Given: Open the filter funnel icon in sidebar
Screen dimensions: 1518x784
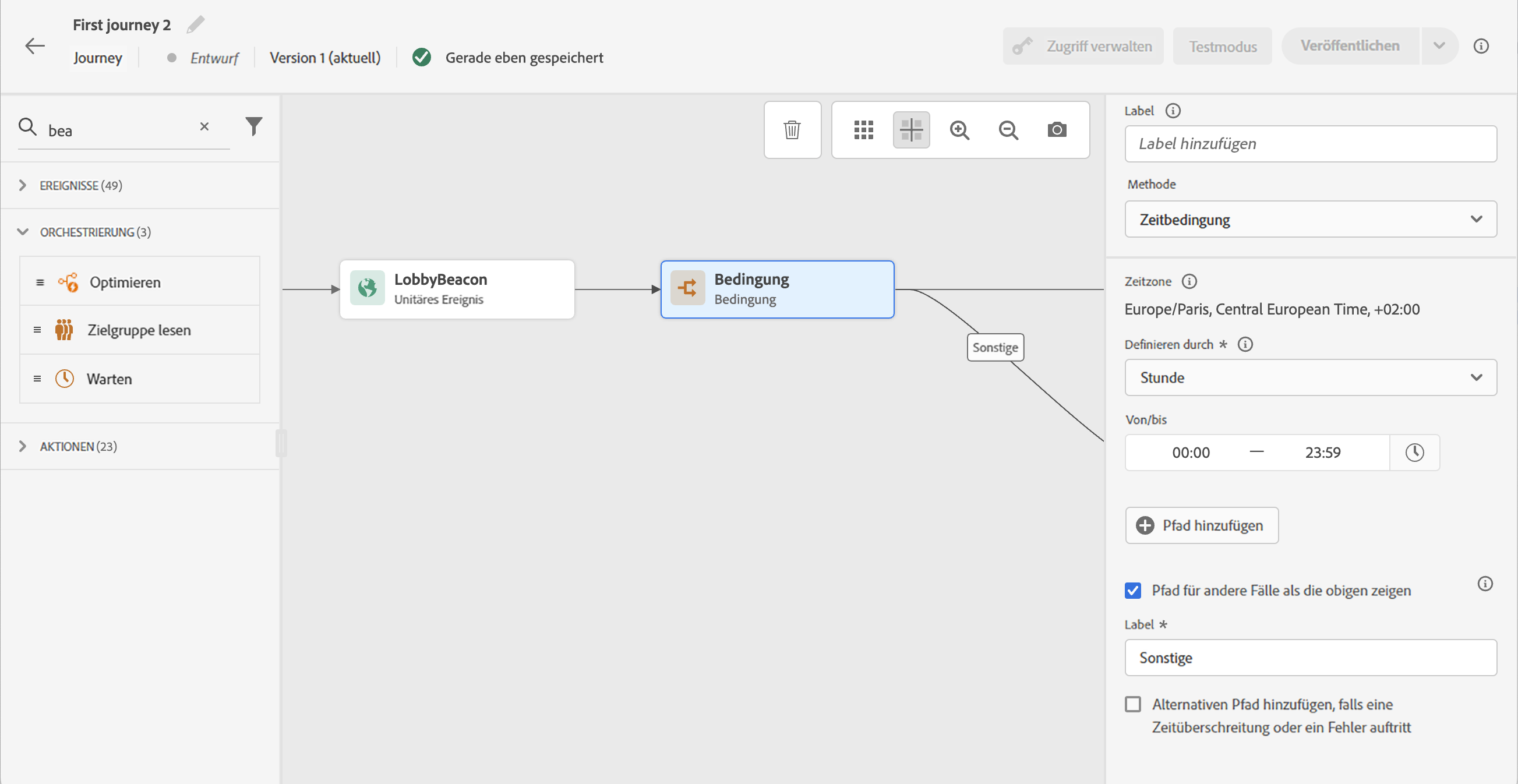Looking at the screenshot, I should pyautogui.click(x=253, y=126).
